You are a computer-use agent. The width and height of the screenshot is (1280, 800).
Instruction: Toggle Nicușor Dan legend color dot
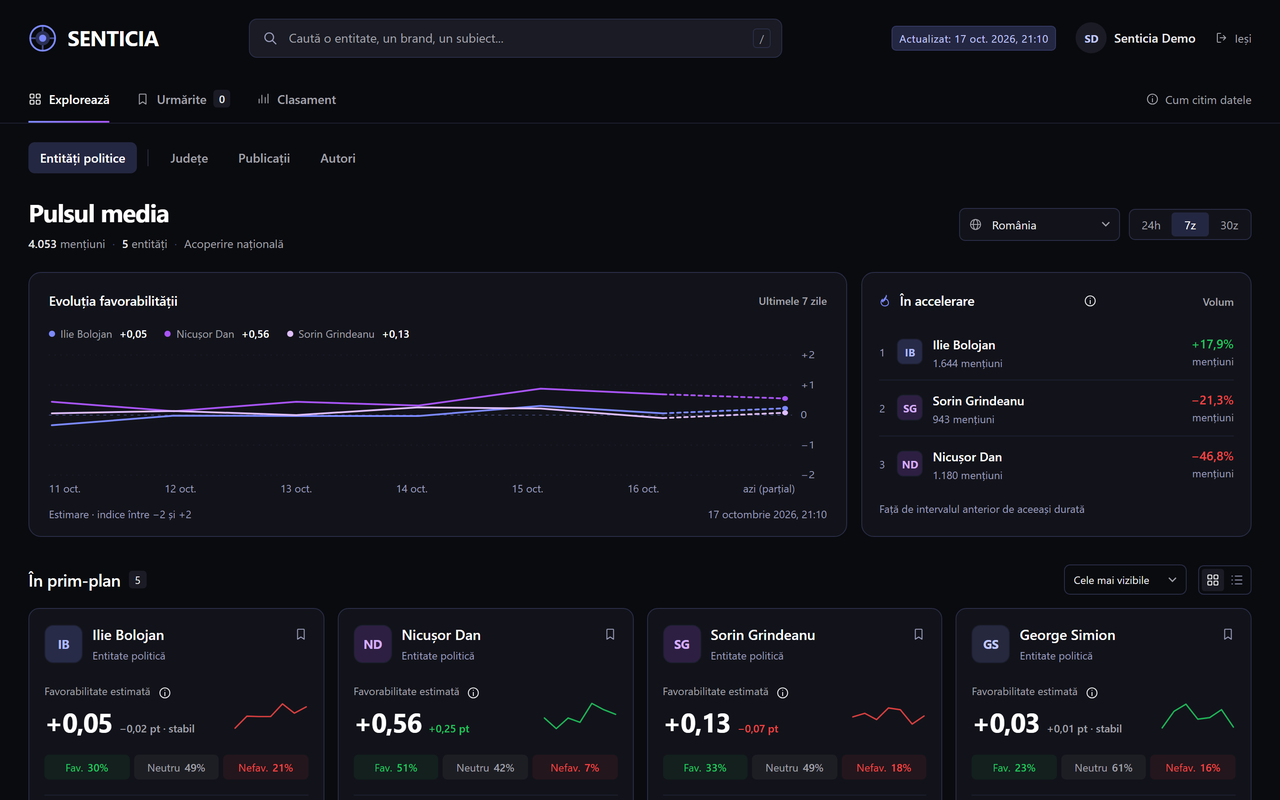pyautogui.click(x=168, y=334)
